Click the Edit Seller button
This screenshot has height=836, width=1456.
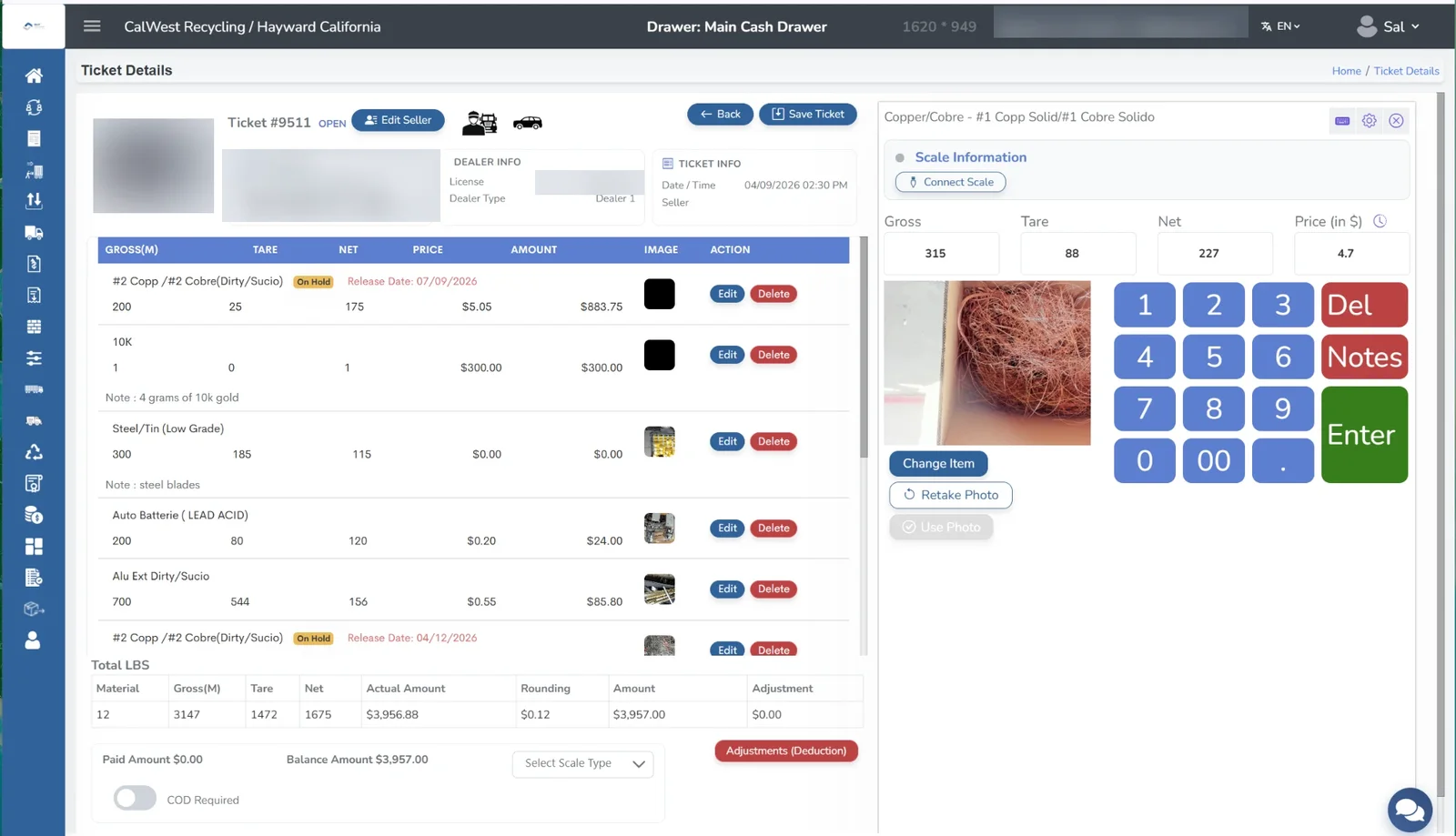point(398,120)
